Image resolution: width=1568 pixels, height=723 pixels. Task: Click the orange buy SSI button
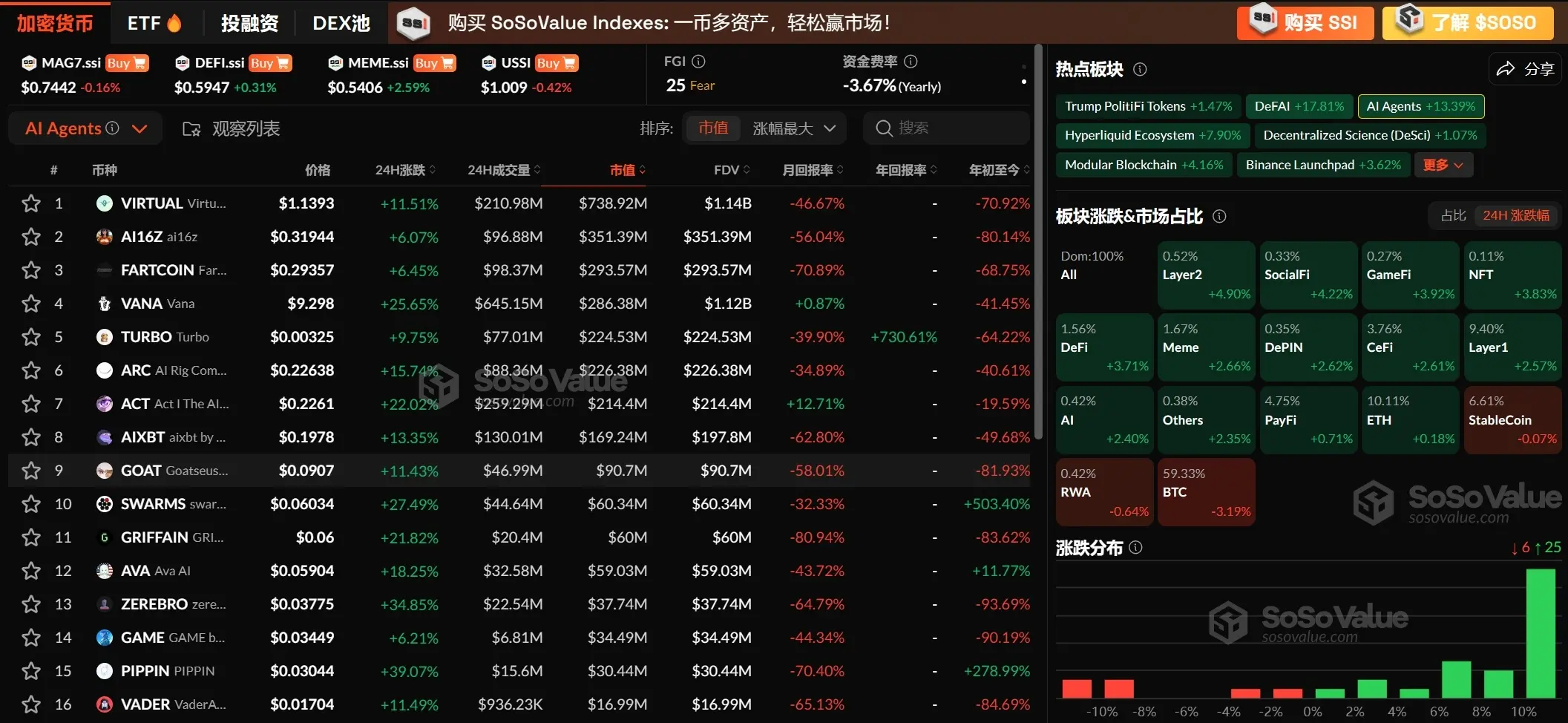click(1305, 23)
